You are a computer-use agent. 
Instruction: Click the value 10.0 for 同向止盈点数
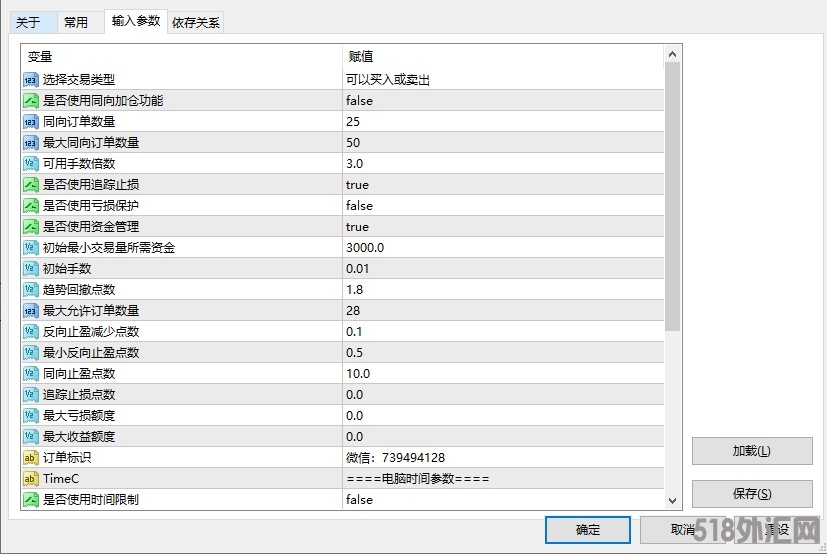click(x=358, y=374)
